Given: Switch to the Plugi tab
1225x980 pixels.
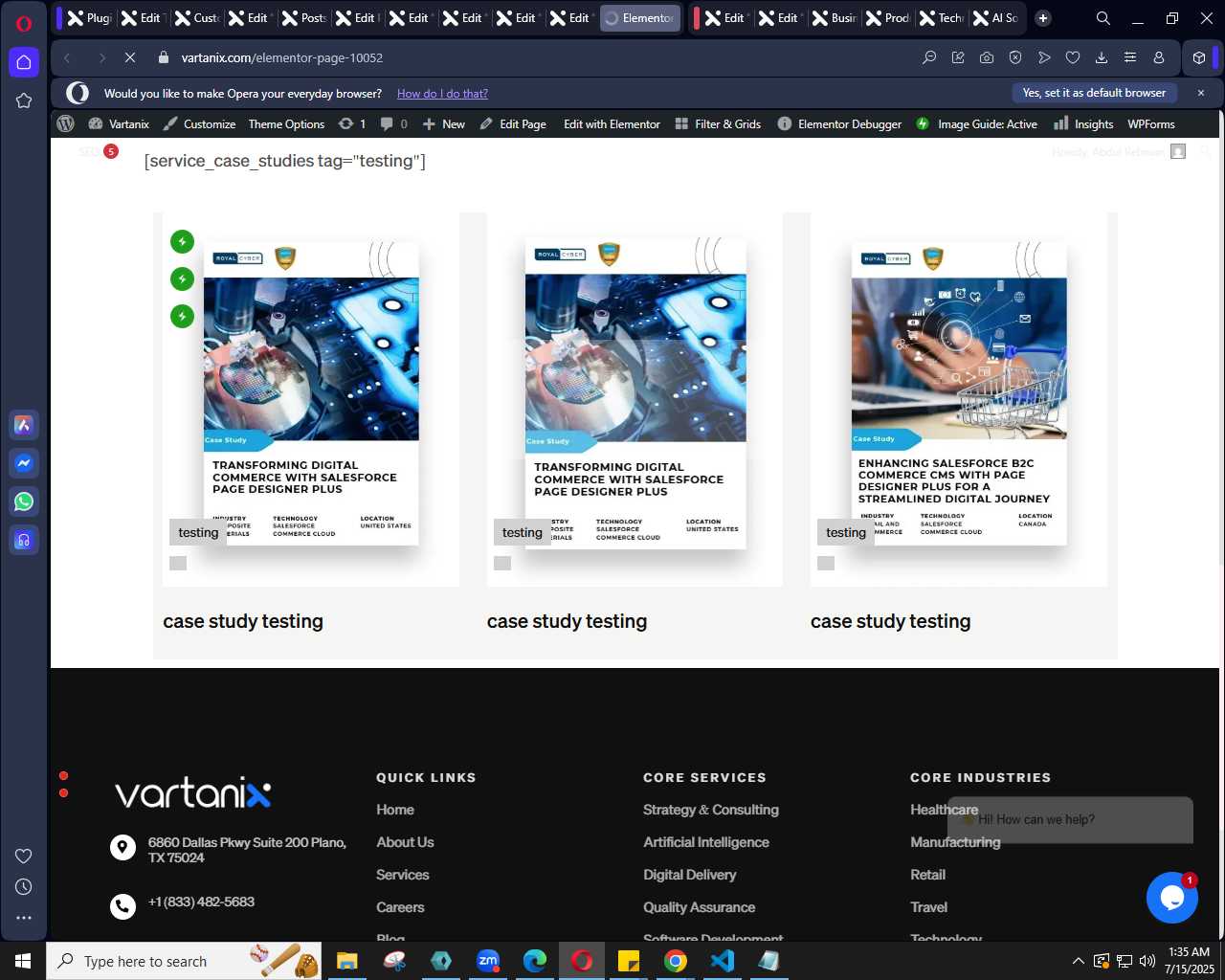Looking at the screenshot, I should coord(90,18).
